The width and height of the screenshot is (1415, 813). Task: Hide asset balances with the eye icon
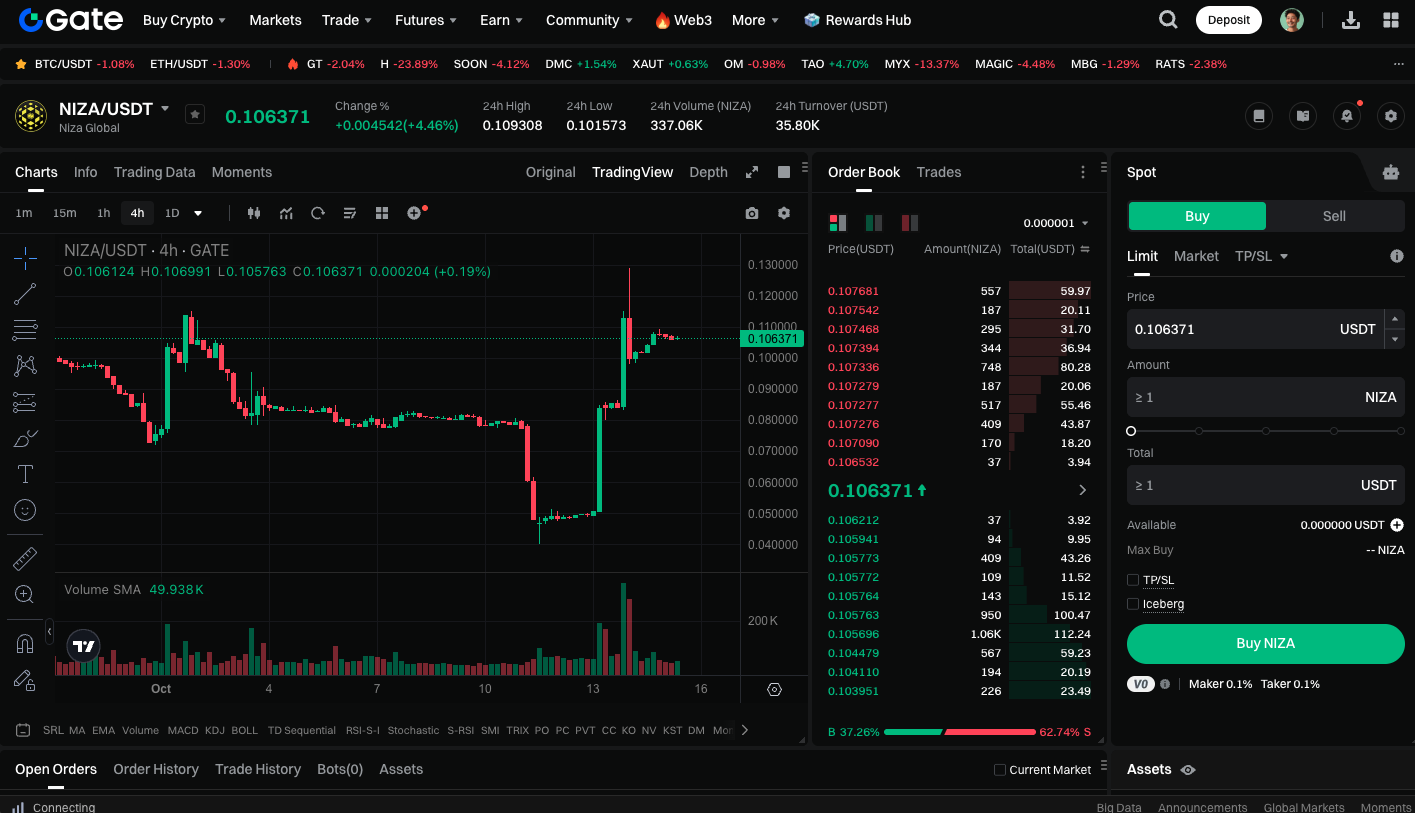click(x=1188, y=770)
